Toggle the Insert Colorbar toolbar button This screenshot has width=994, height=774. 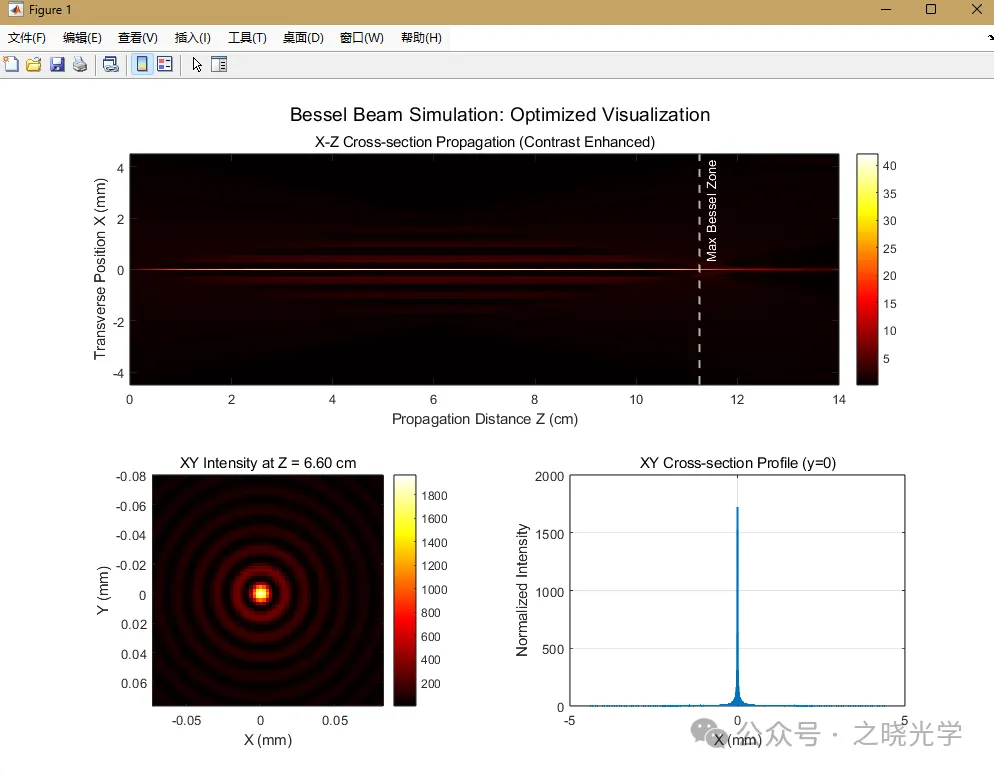point(142,65)
